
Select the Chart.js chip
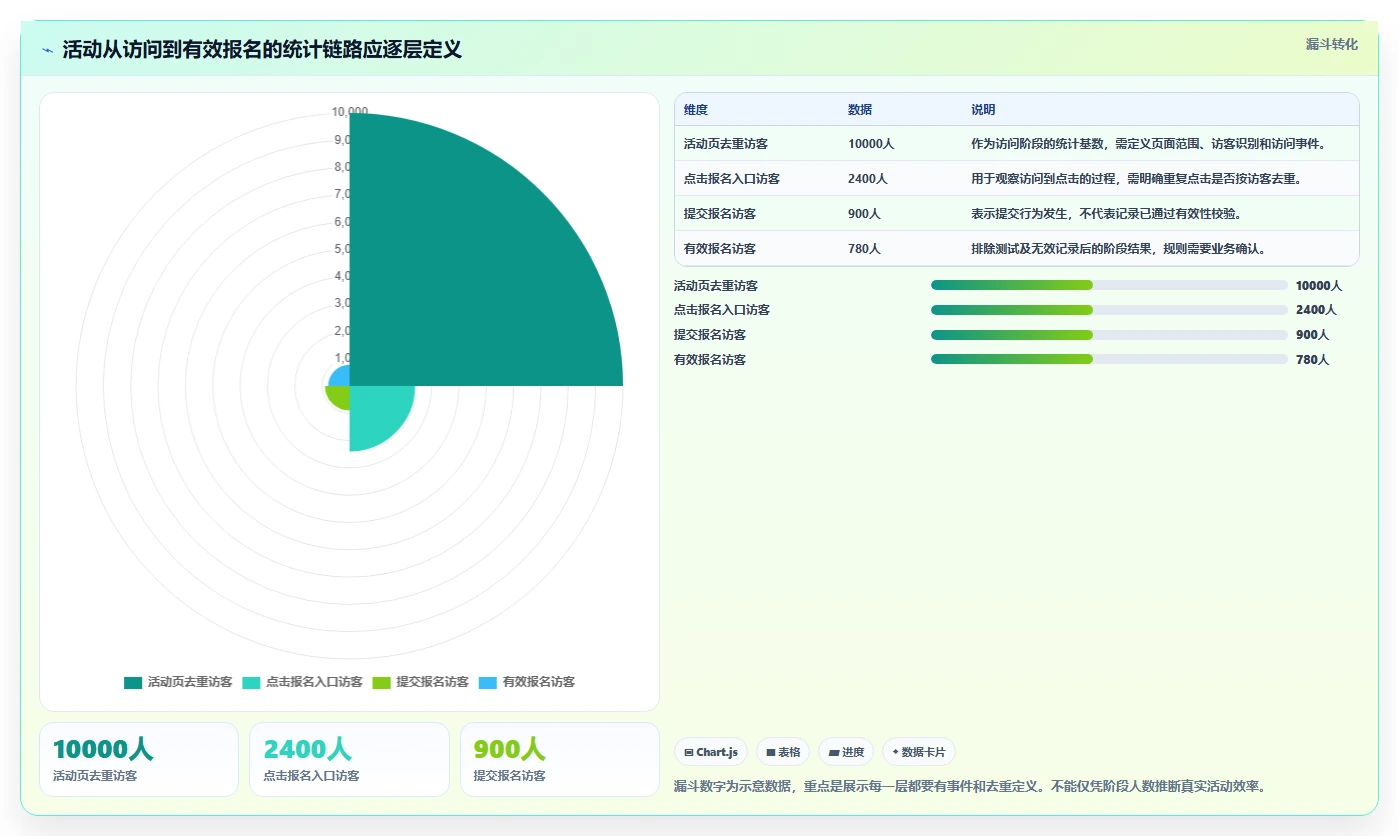(x=711, y=752)
